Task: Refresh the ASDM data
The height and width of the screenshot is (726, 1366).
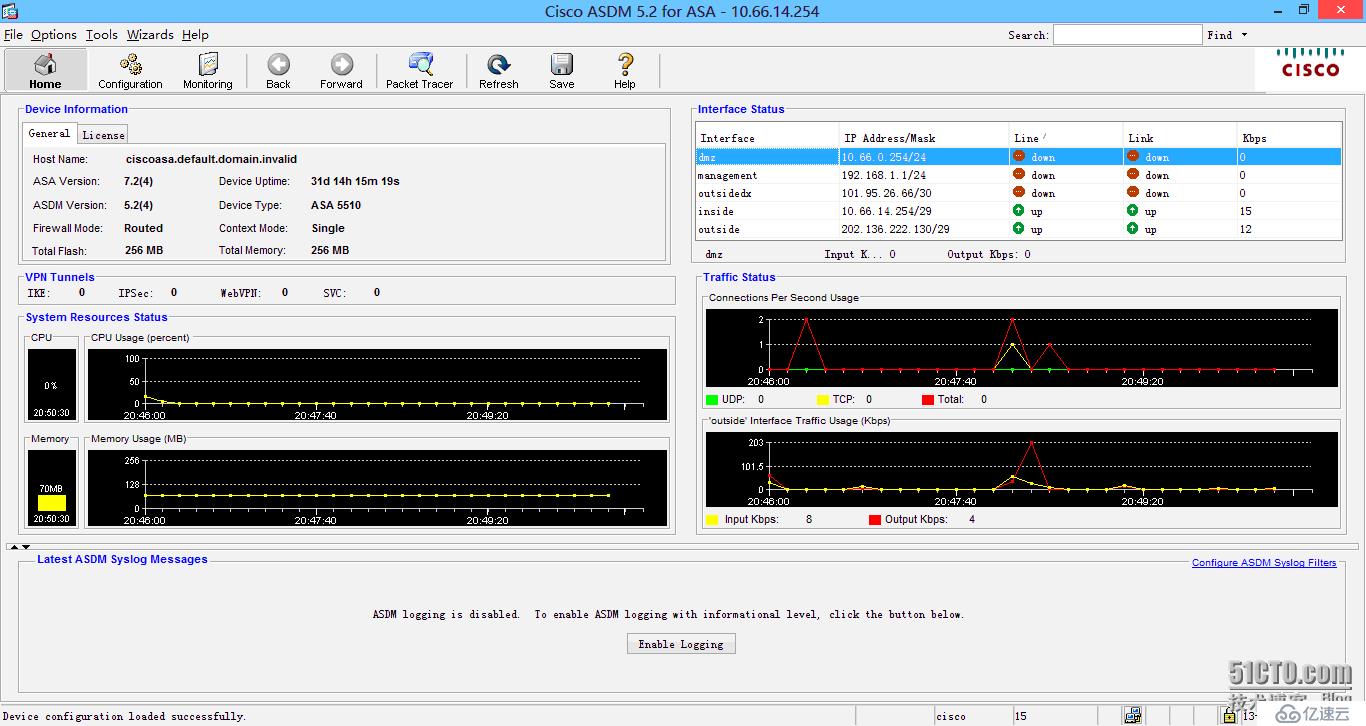Action: pos(498,70)
